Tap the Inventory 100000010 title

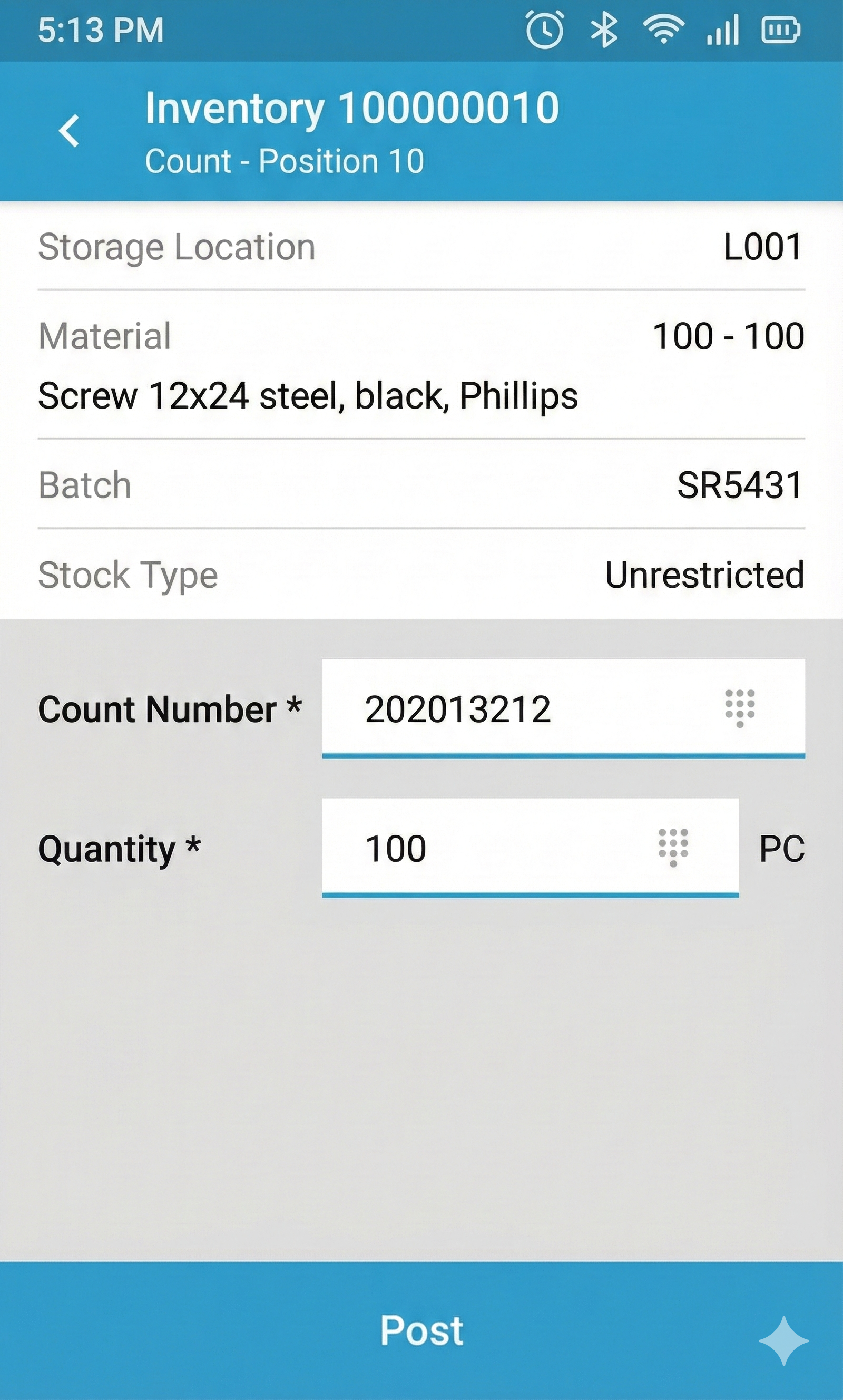pyautogui.click(x=352, y=108)
